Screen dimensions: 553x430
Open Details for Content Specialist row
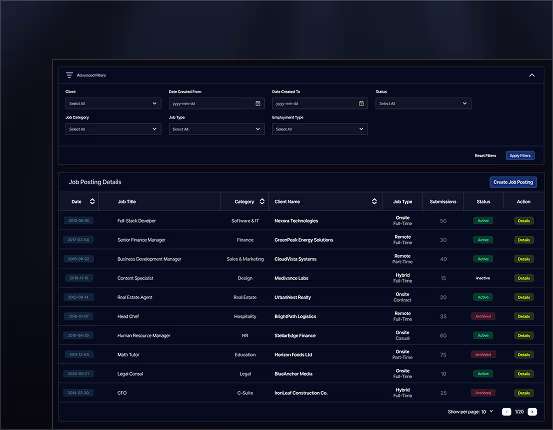(524, 278)
